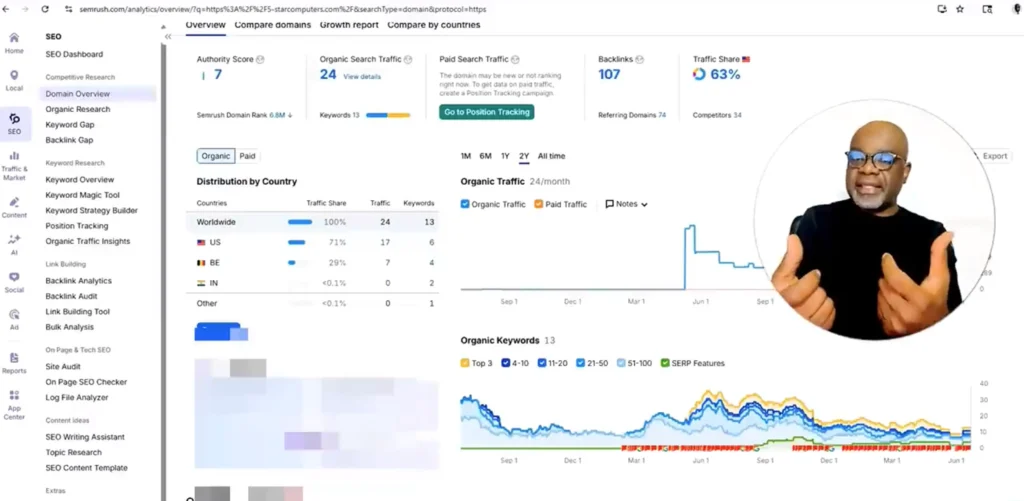Collapse the SEO sidebar with chevron
This screenshot has width=1024, height=501.
point(167,36)
